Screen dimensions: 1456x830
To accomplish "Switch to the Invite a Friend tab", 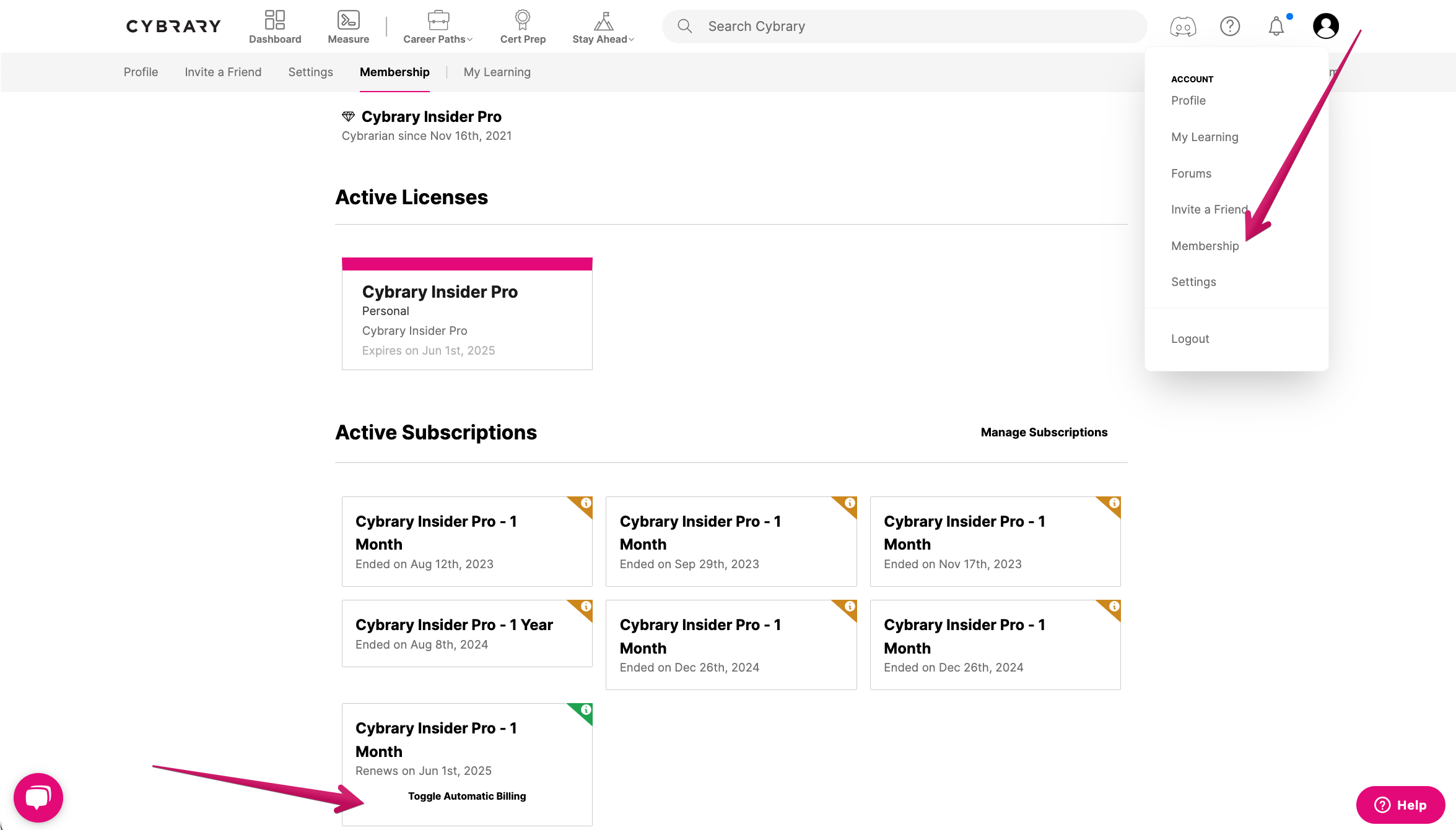I will pos(223,72).
